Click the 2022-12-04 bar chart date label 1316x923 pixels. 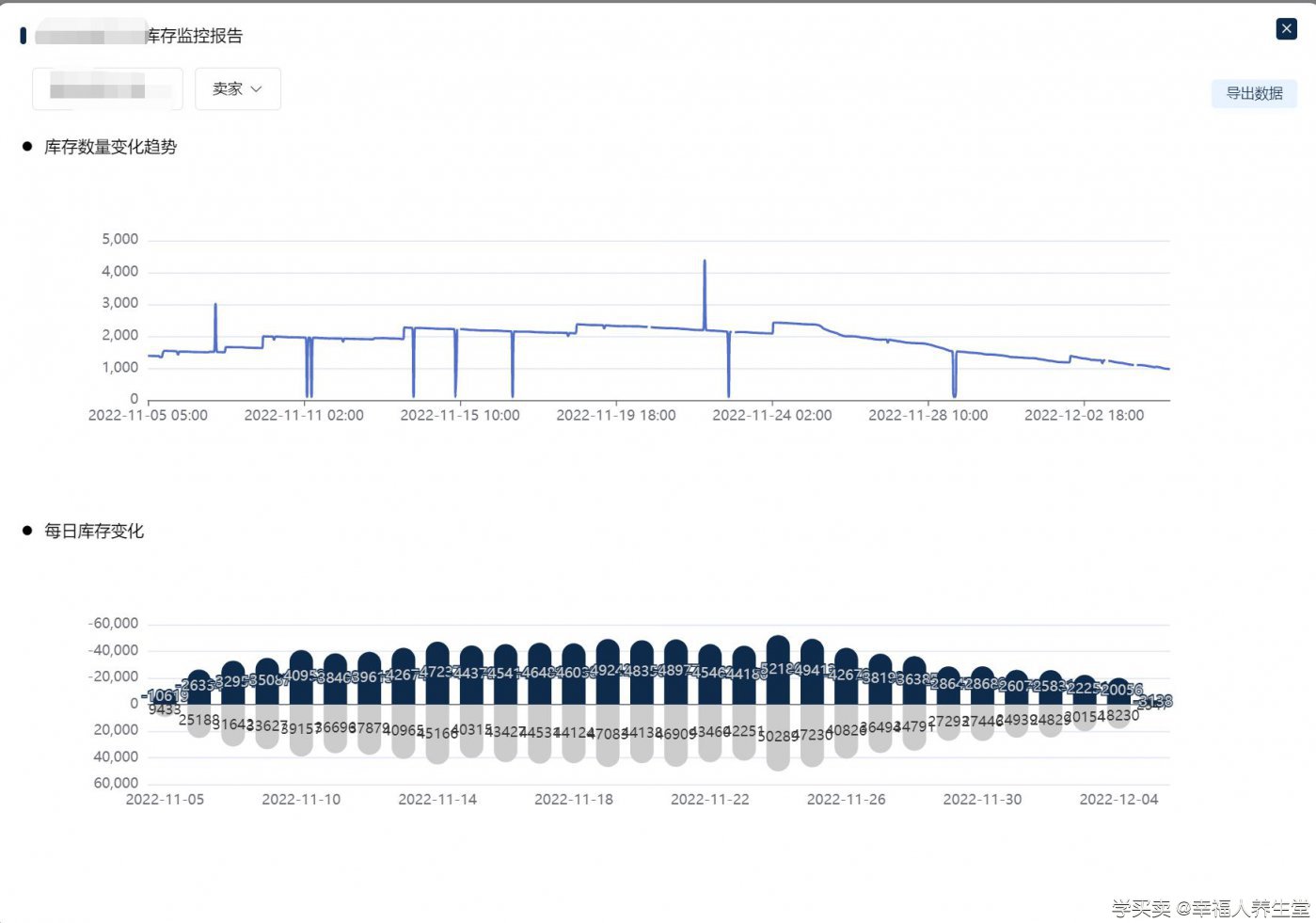(1119, 800)
